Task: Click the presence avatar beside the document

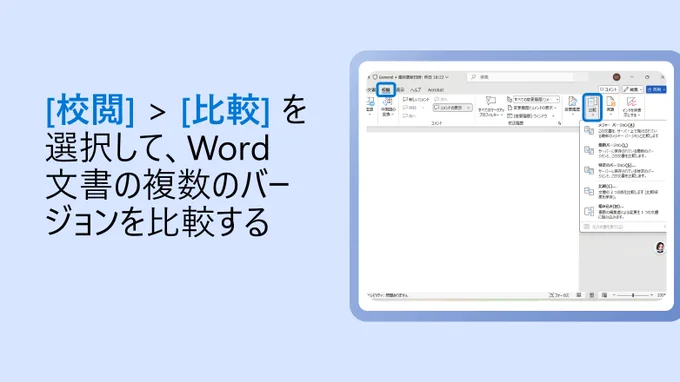Action: click(x=660, y=248)
